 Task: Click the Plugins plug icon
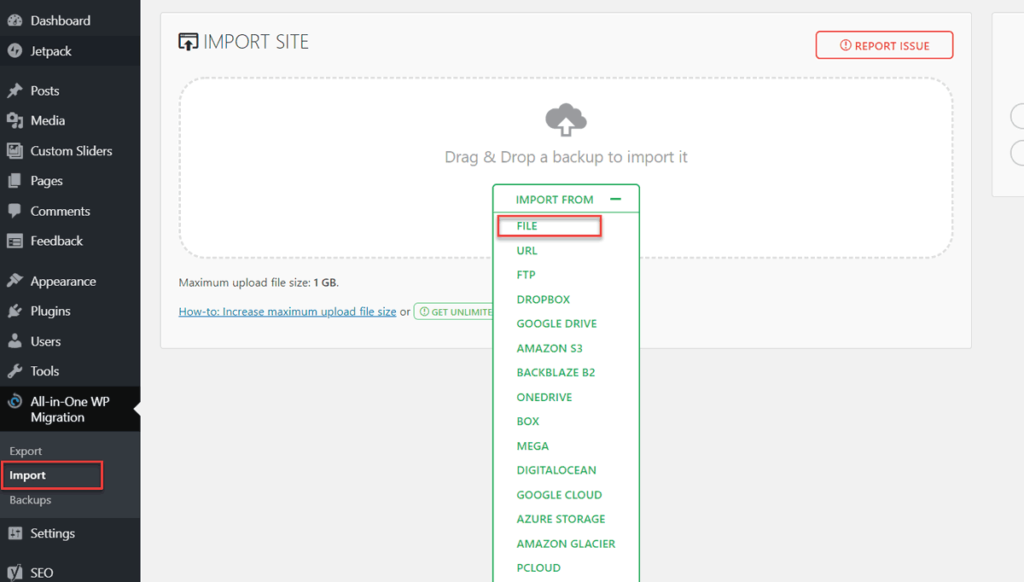click(x=14, y=311)
